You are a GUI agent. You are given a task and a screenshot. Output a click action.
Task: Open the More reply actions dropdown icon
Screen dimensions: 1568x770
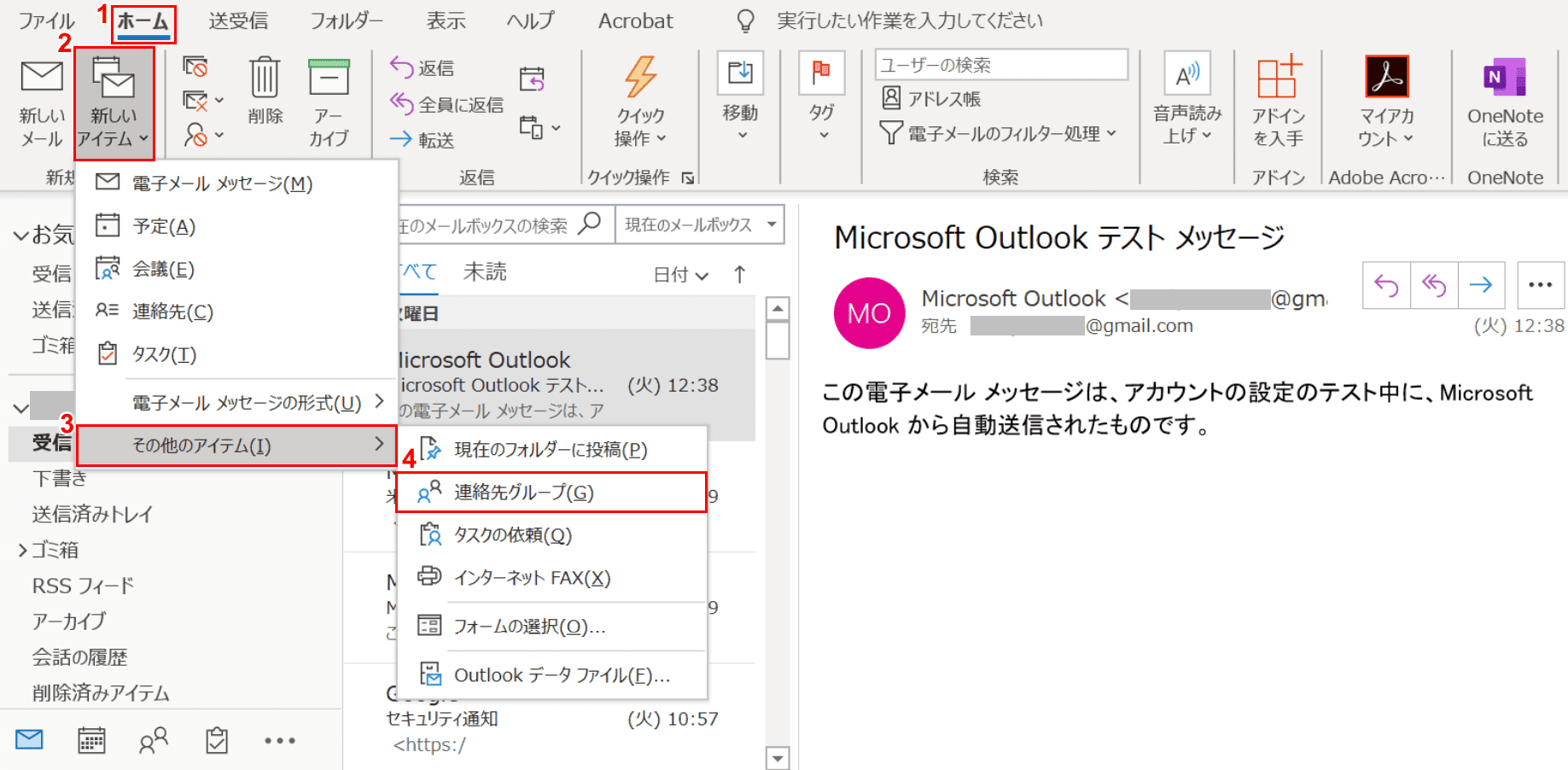click(x=539, y=128)
